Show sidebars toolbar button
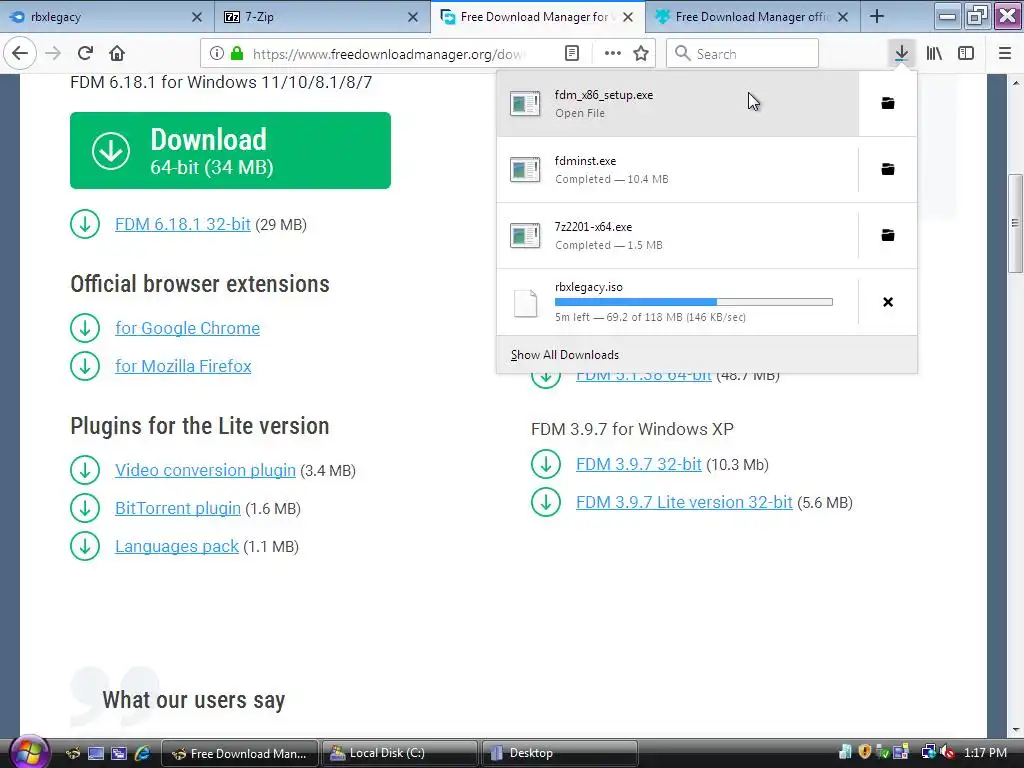Image resolution: width=1024 pixels, height=768 pixels. click(966, 54)
